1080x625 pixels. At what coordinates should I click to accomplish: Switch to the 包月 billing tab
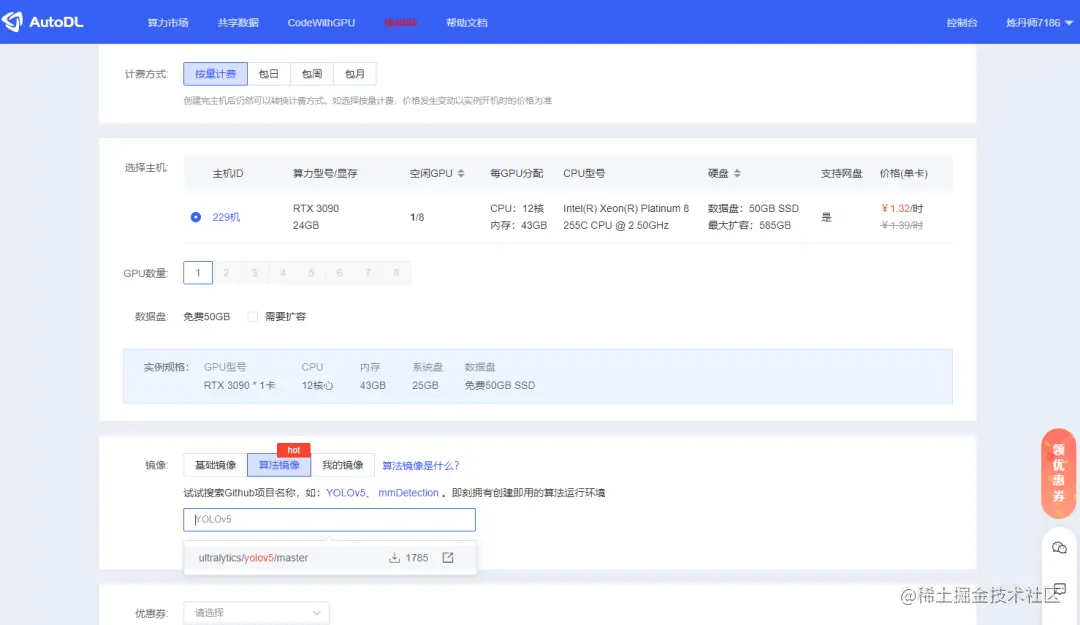tap(356, 73)
